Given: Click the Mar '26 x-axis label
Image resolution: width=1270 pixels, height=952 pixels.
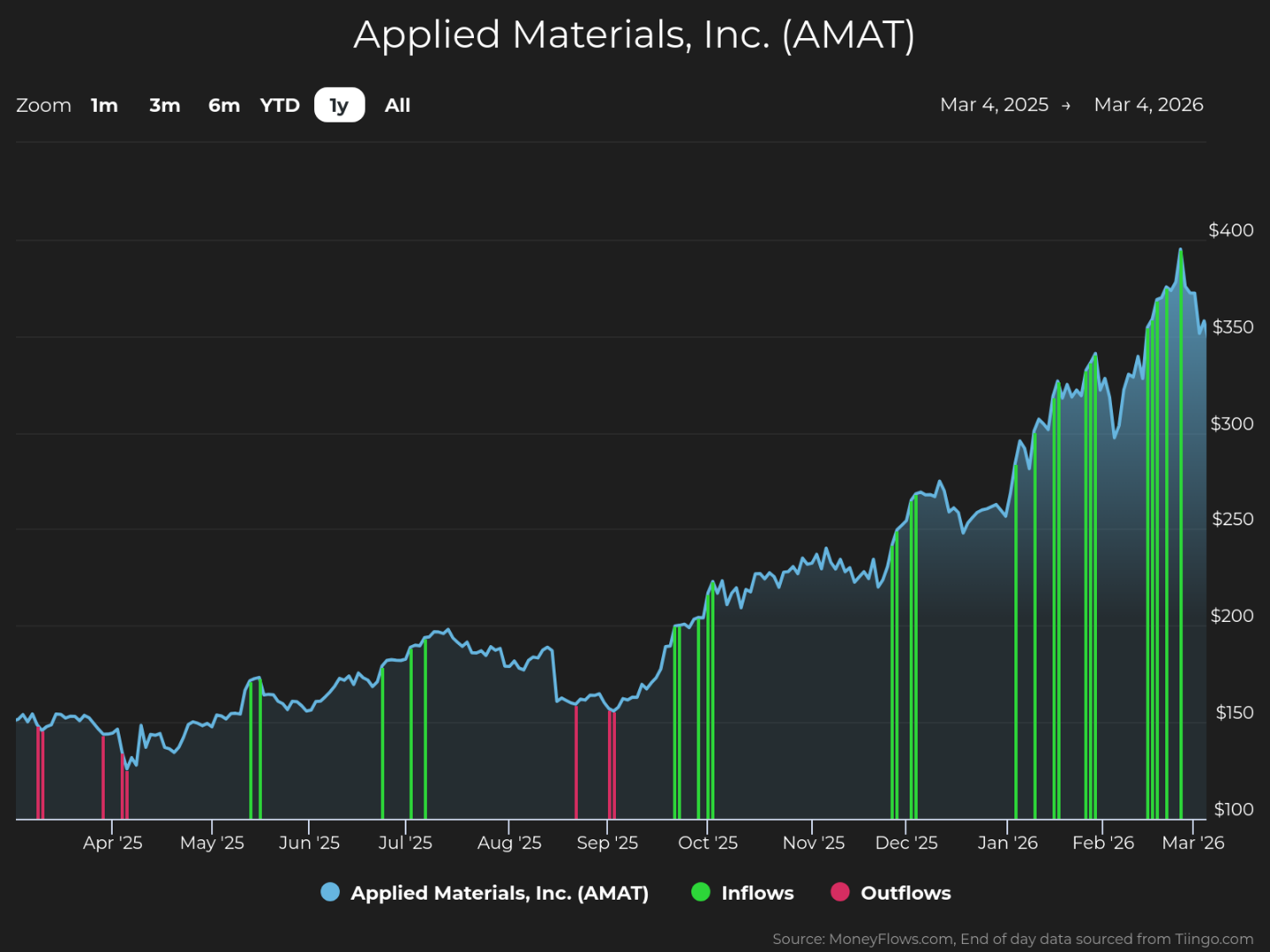Looking at the screenshot, I should tap(1193, 843).
